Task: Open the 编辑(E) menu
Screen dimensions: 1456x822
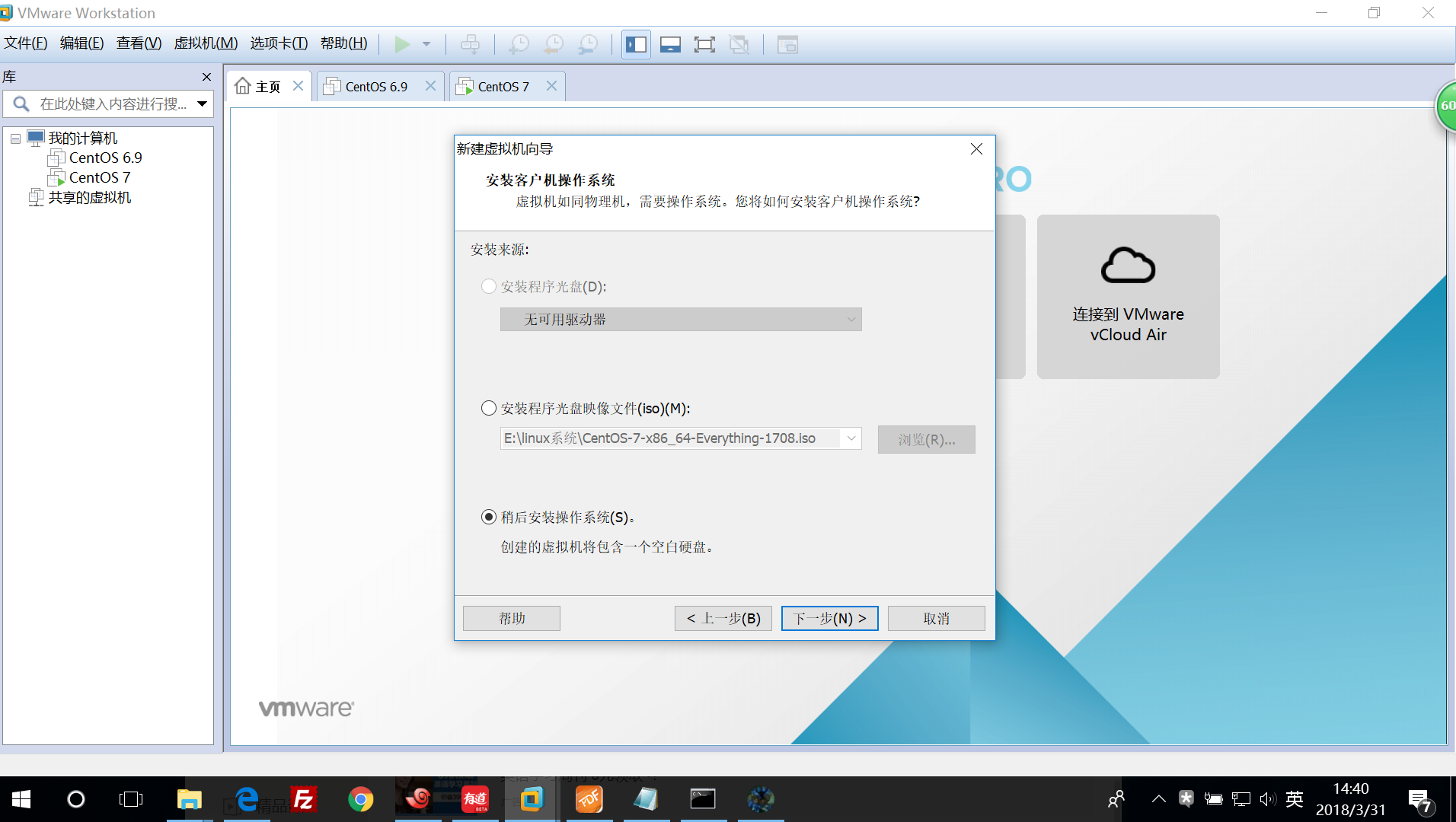Action: pyautogui.click(x=81, y=43)
